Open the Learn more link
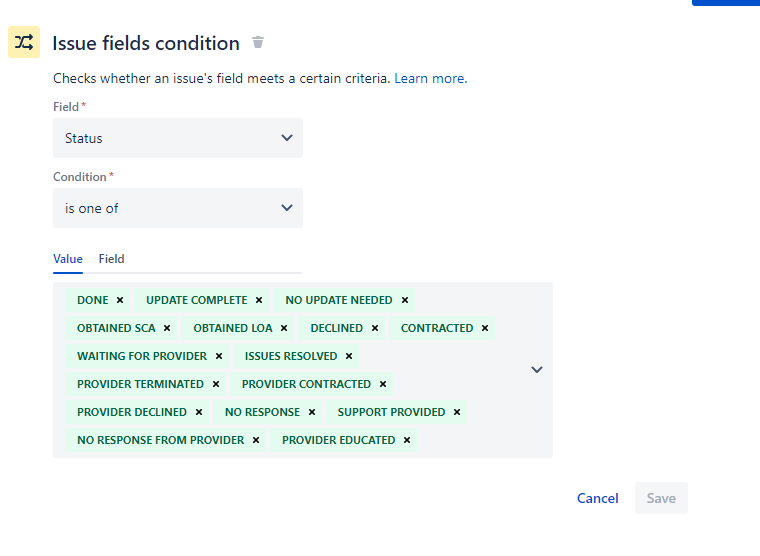 point(430,79)
